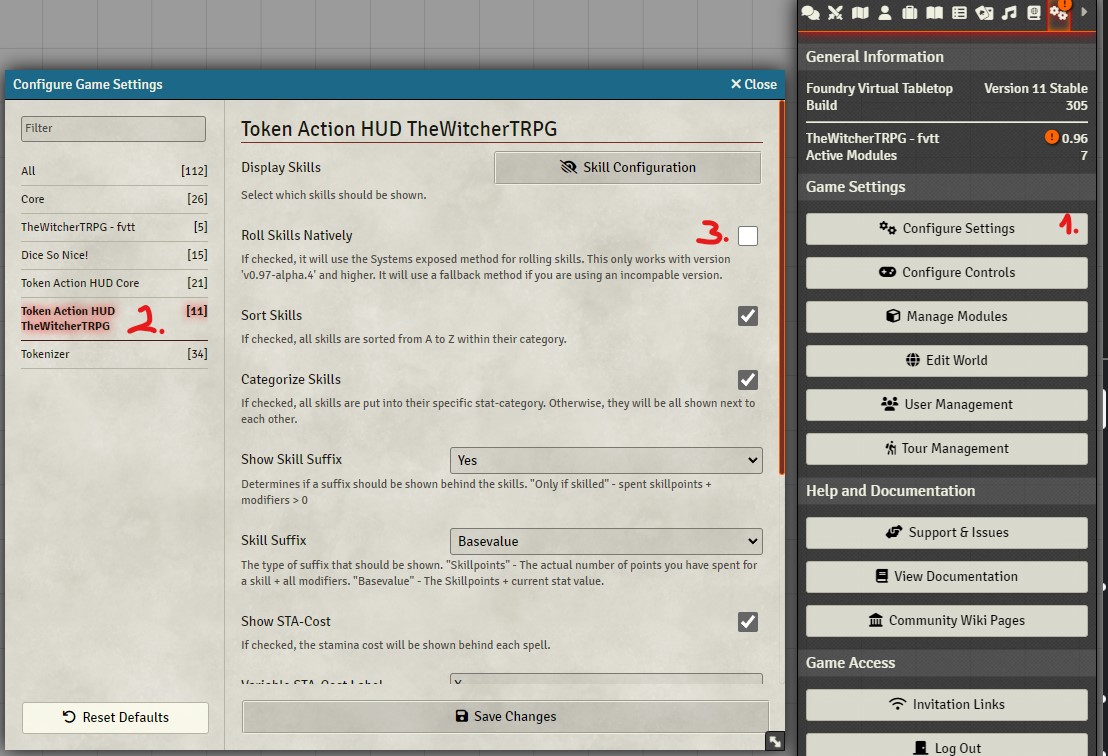The width and height of the screenshot is (1108, 756).
Task: Open the Skill Configuration panel
Action: [x=627, y=167]
